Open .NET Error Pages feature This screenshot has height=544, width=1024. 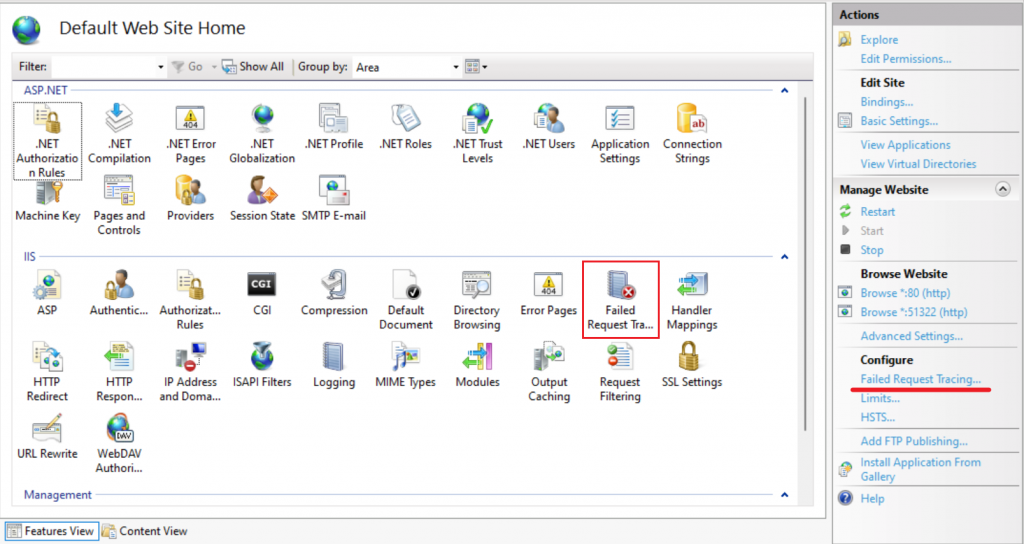click(x=191, y=134)
